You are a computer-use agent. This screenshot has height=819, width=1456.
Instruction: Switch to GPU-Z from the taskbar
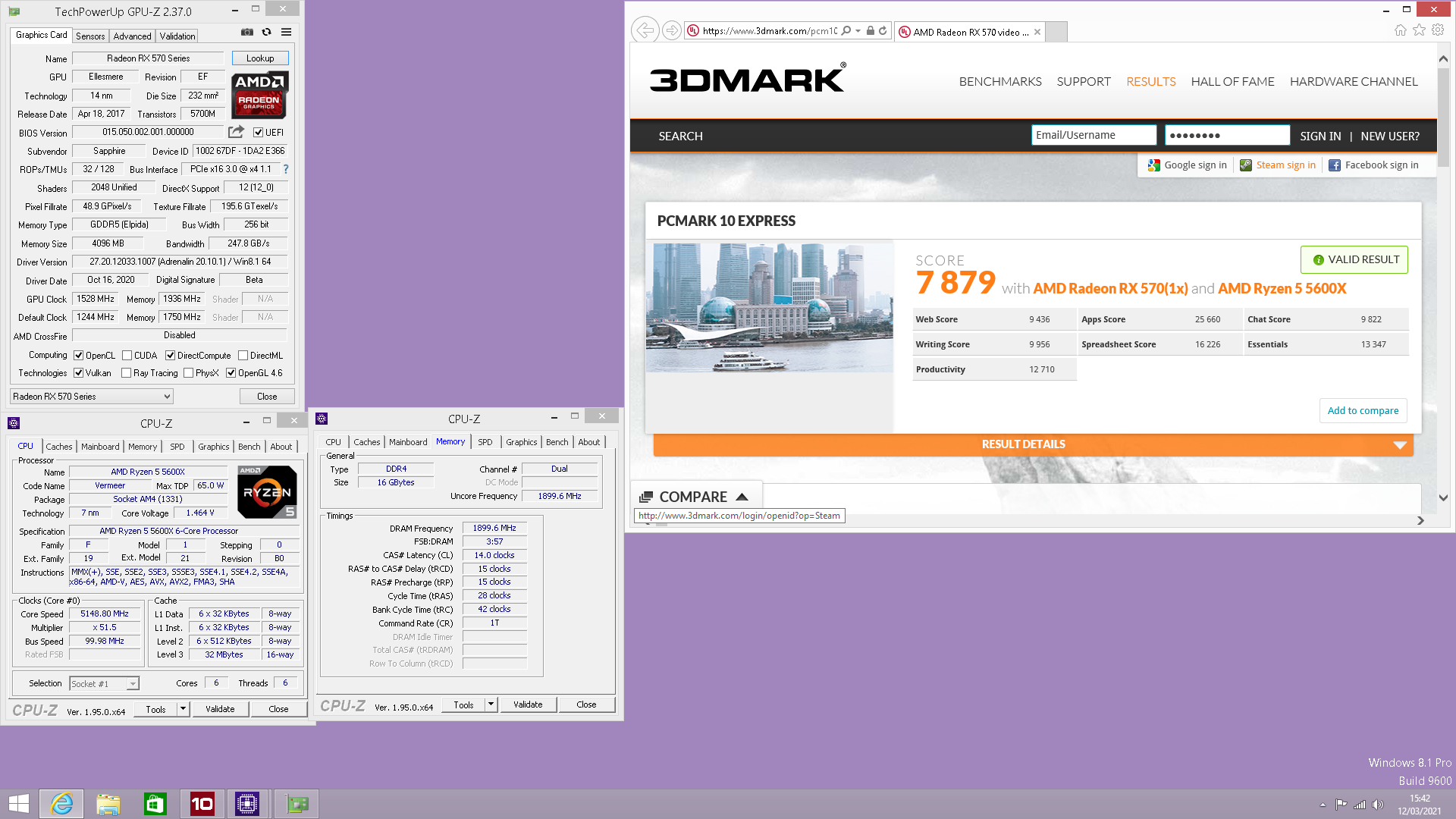pyautogui.click(x=297, y=804)
